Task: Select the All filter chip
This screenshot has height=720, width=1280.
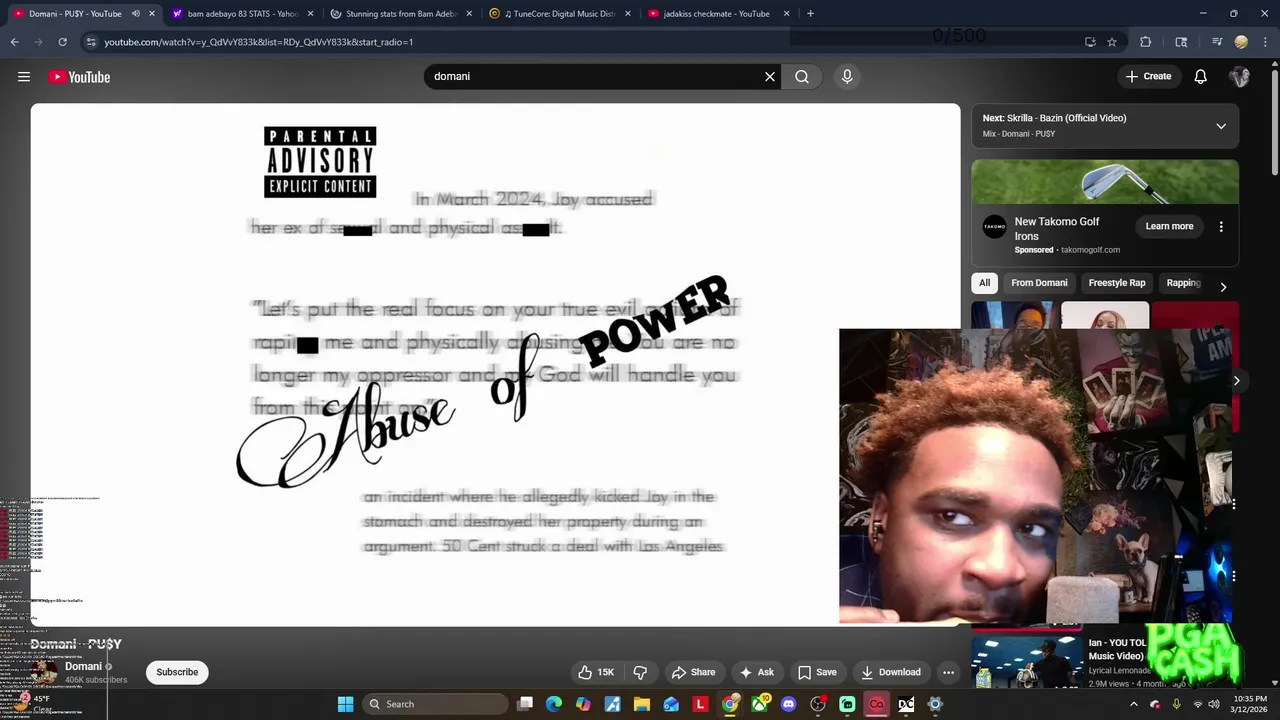Action: (984, 283)
